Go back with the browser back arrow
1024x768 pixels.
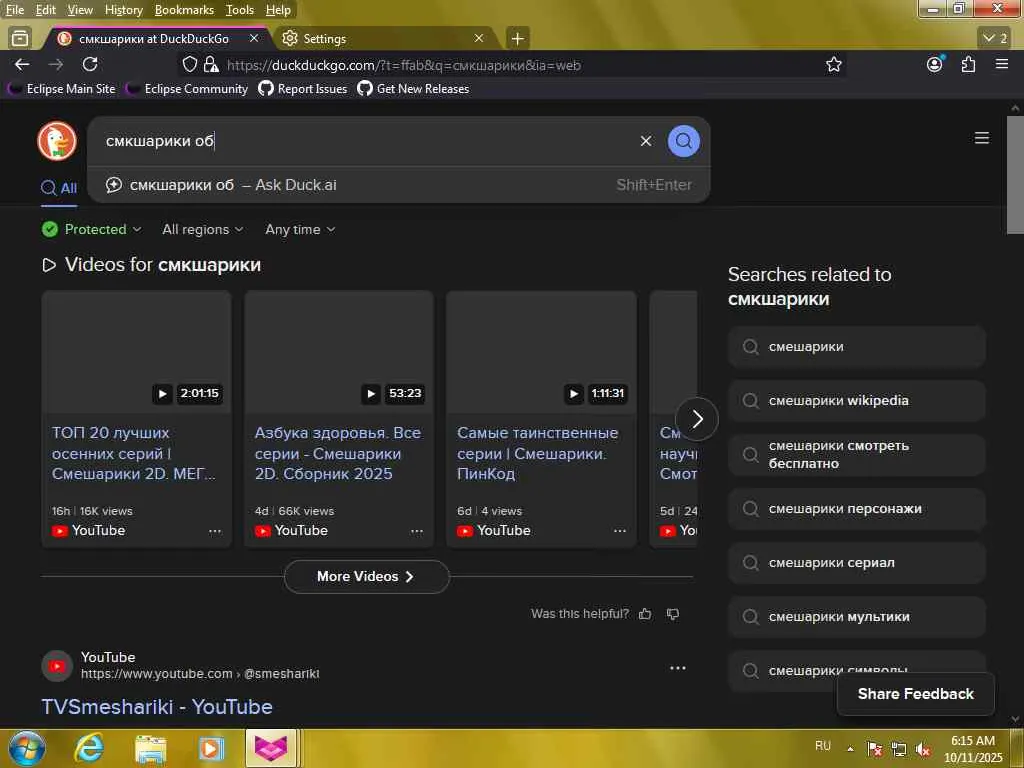pyautogui.click(x=22, y=64)
